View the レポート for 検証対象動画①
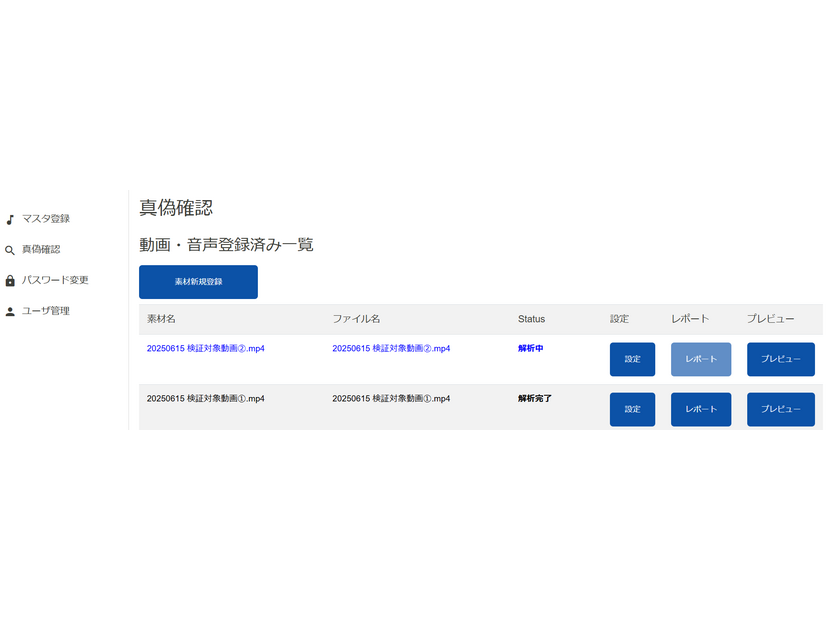The width and height of the screenshot is (826, 620). pyautogui.click(x=700, y=409)
